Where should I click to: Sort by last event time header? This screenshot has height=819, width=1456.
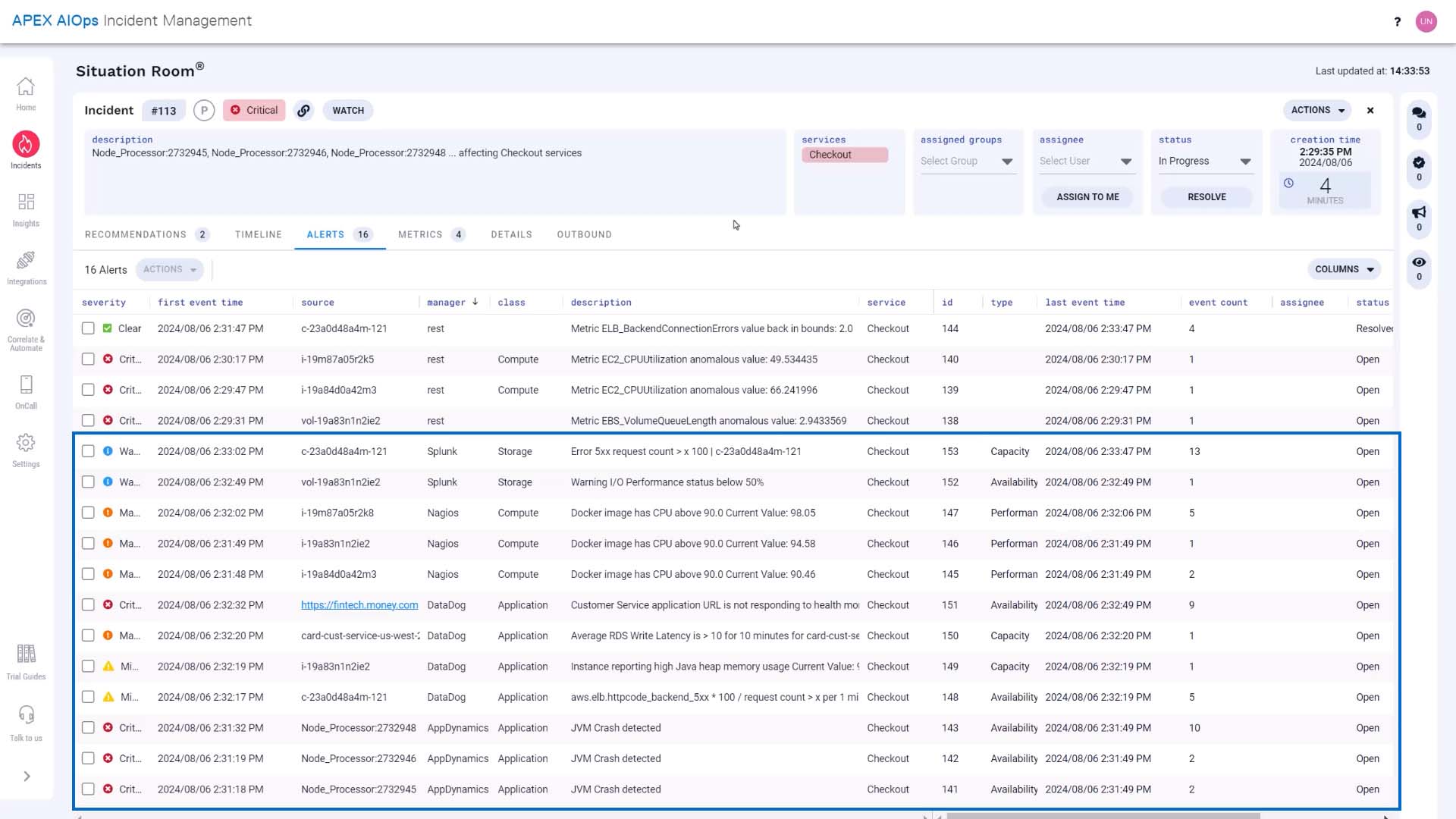click(1084, 303)
